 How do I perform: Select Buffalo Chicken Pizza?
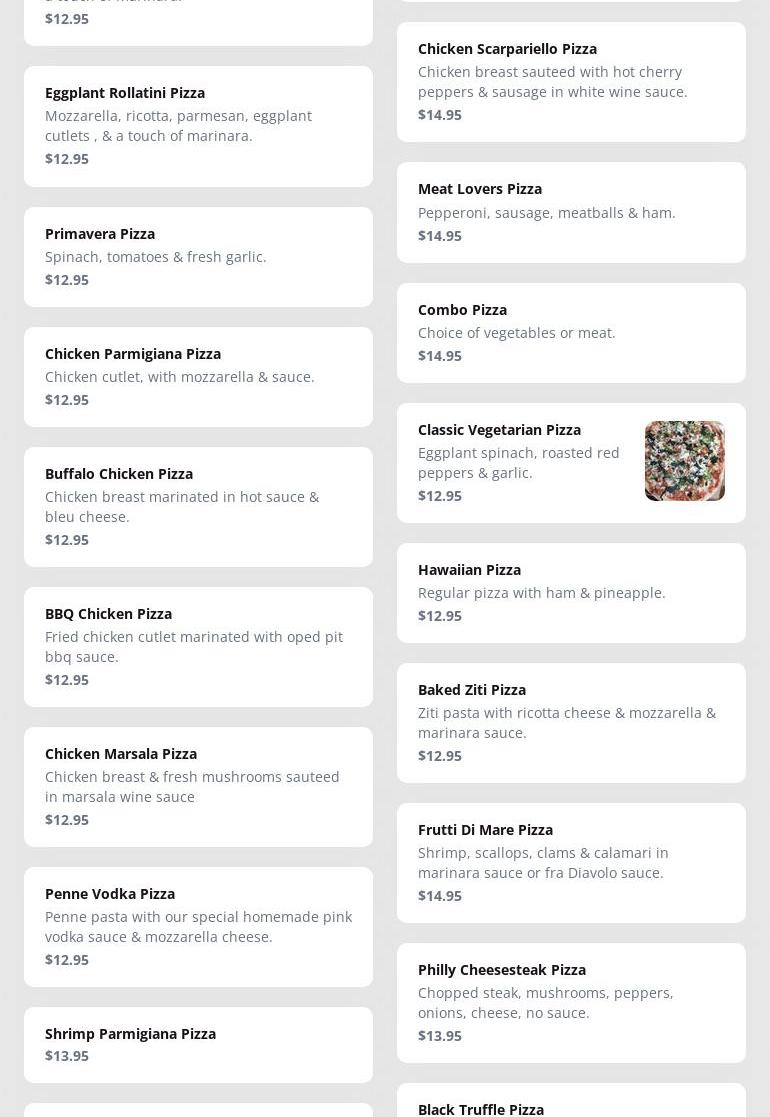point(198,507)
